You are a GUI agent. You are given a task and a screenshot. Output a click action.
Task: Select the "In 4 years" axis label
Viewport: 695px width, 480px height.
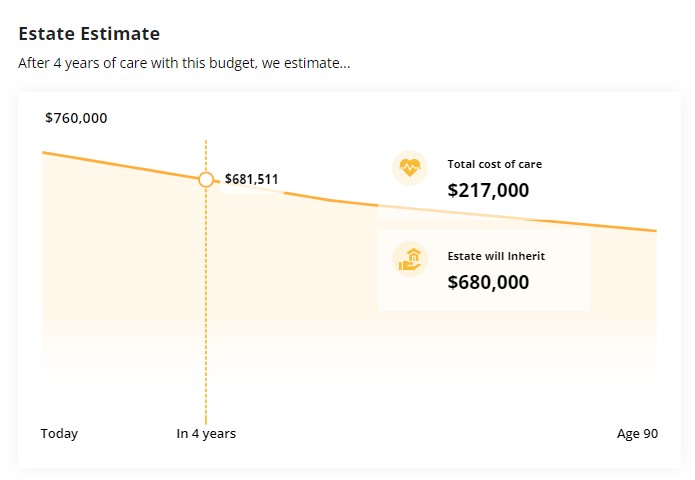pos(206,434)
